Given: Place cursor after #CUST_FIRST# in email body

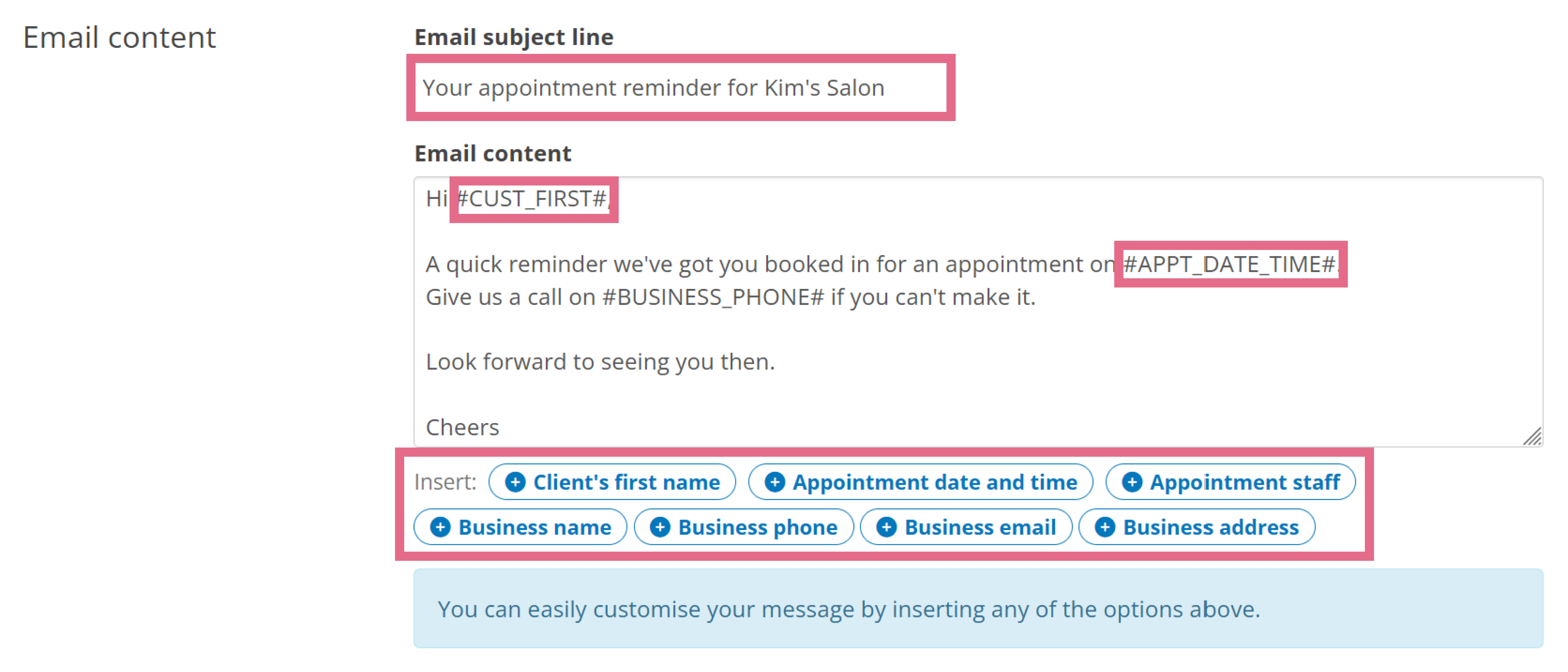Looking at the screenshot, I should [609, 199].
